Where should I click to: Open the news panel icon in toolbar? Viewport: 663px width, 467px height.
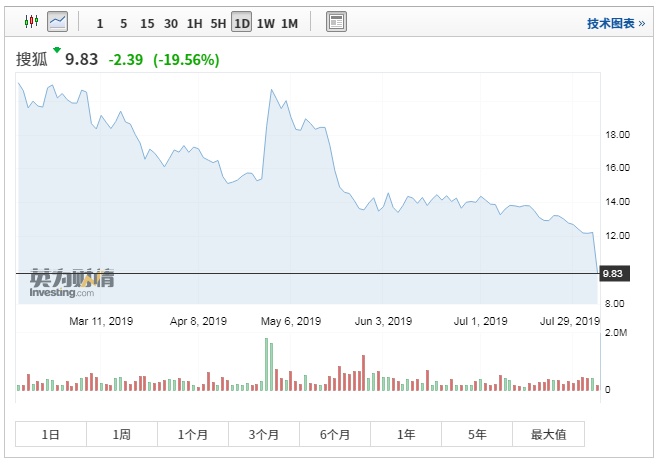(336, 22)
